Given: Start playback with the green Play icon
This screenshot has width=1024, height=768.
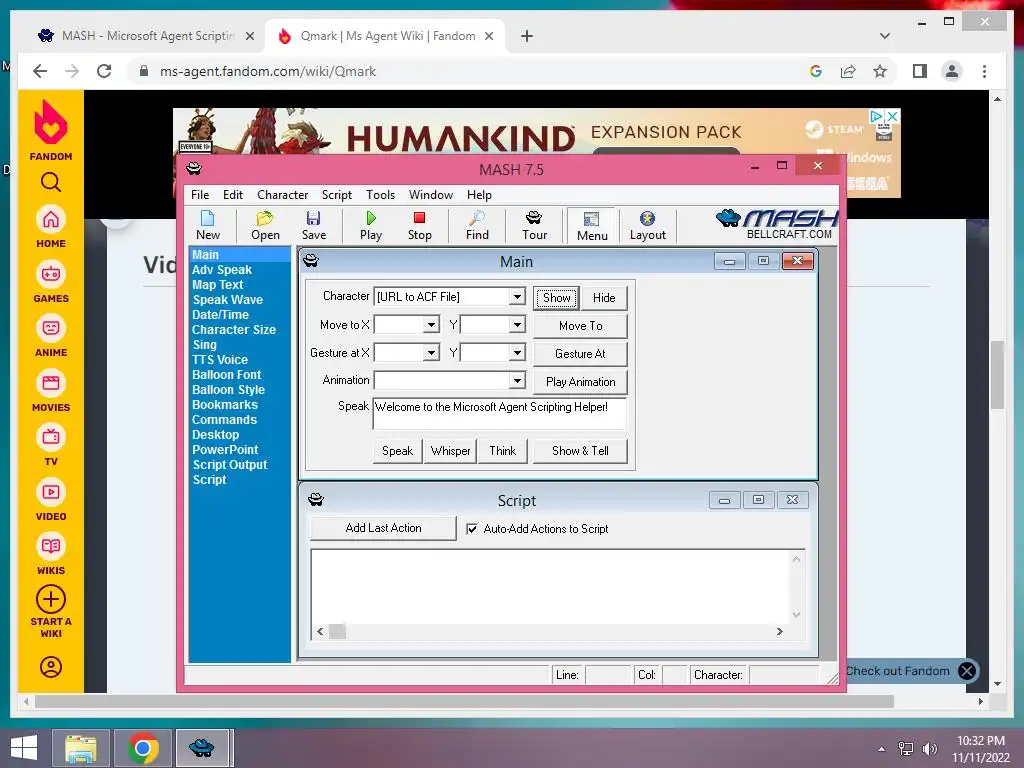Looking at the screenshot, I should click(371, 225).
